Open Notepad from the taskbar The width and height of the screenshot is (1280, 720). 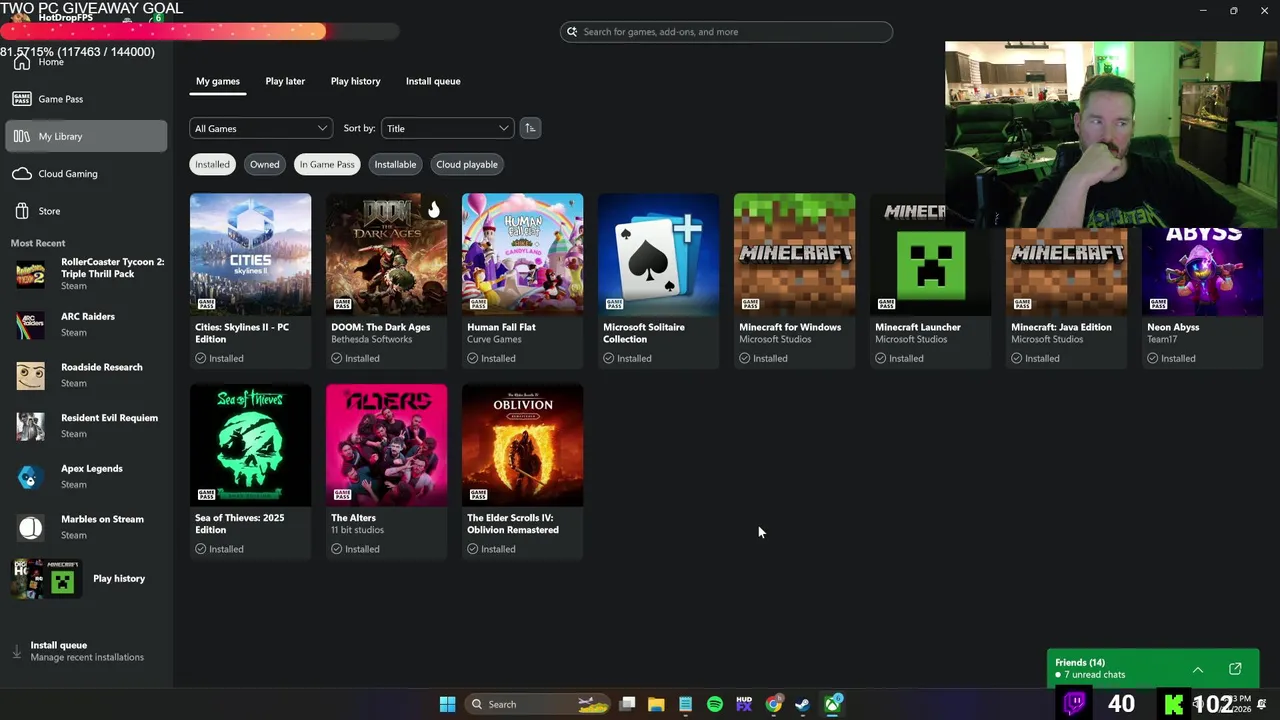click(685, 704)
